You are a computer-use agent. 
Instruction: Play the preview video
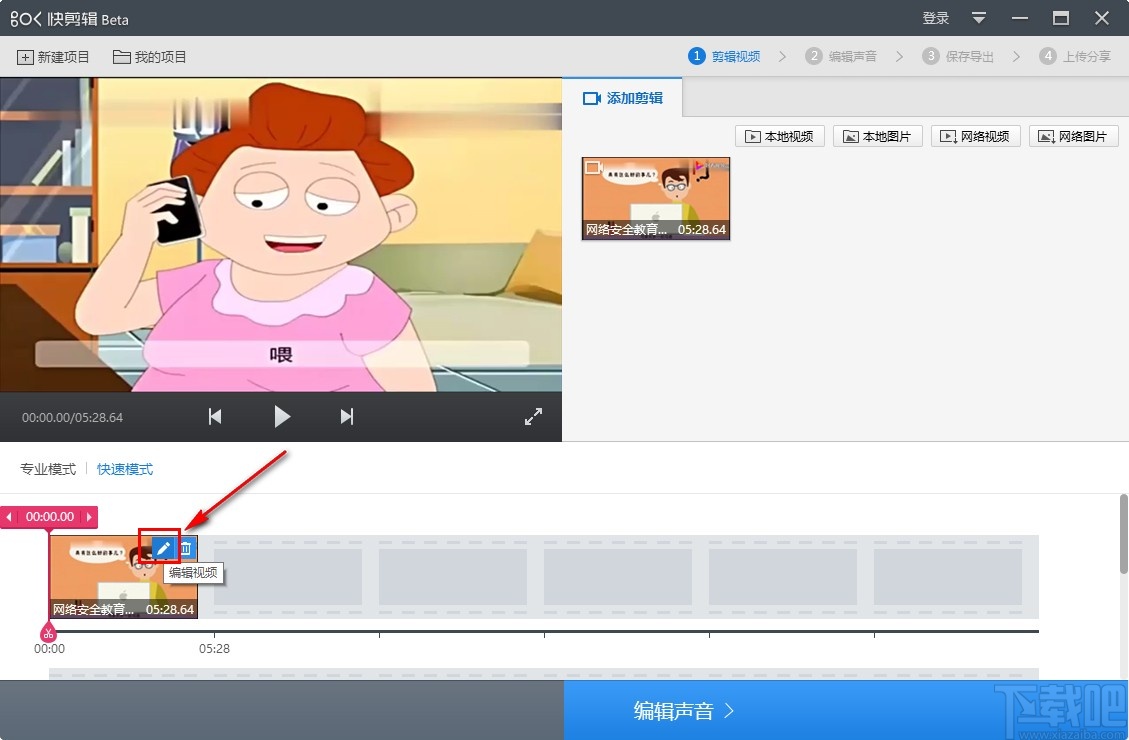pos(282,416)
